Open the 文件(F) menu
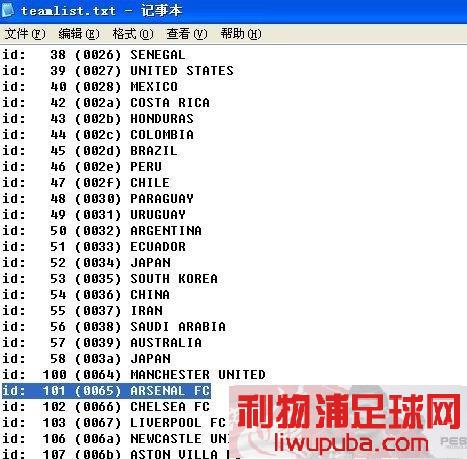467x459 pixels. point(25,34)
